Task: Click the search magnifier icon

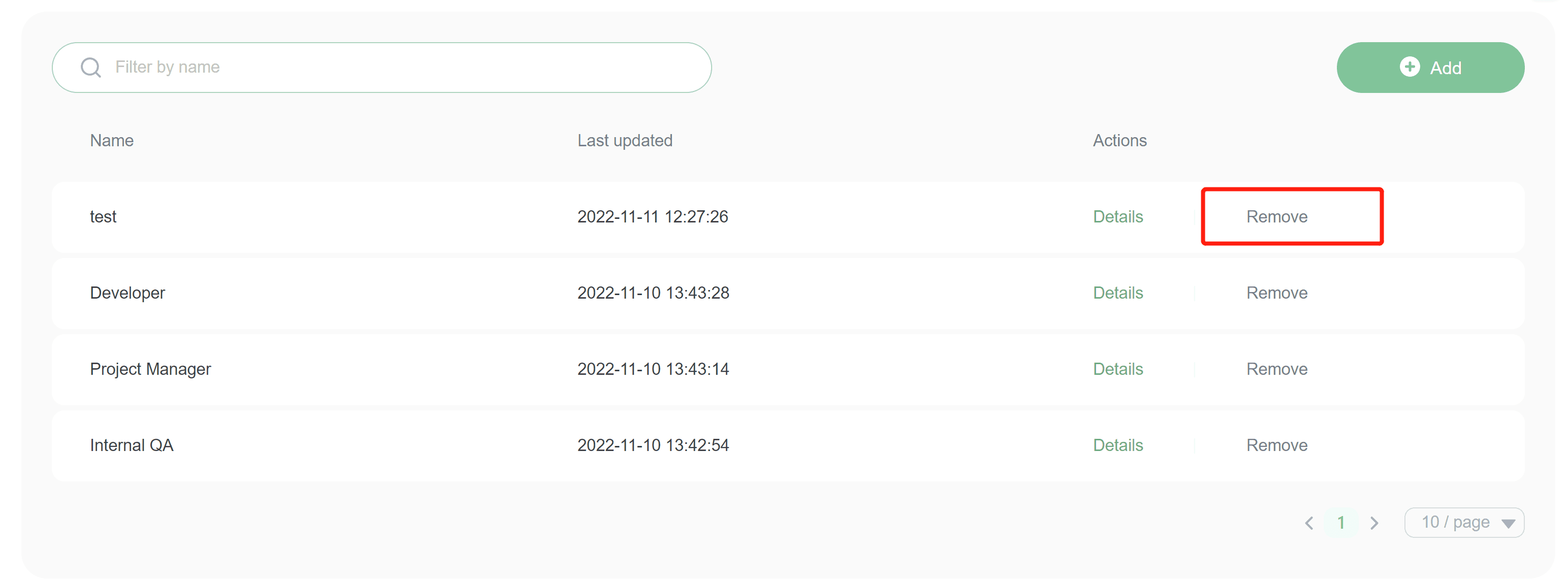Action: point(91,68)
